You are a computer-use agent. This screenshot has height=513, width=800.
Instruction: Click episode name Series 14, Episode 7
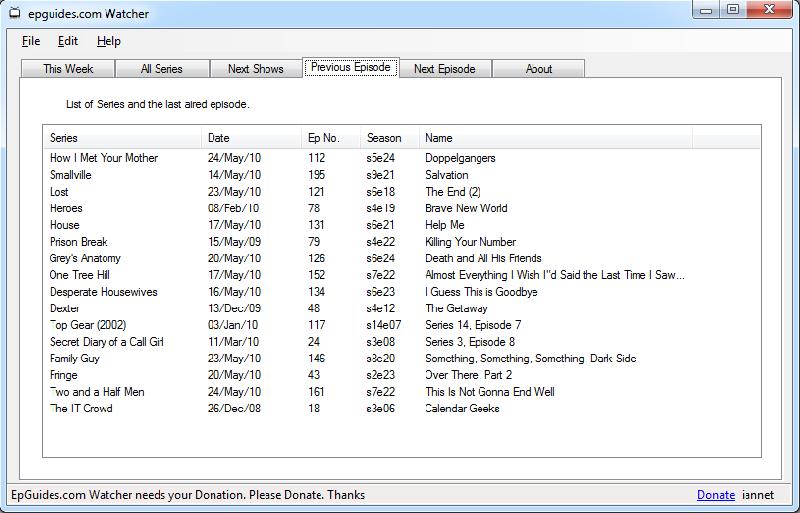click(x=473, y=325)
